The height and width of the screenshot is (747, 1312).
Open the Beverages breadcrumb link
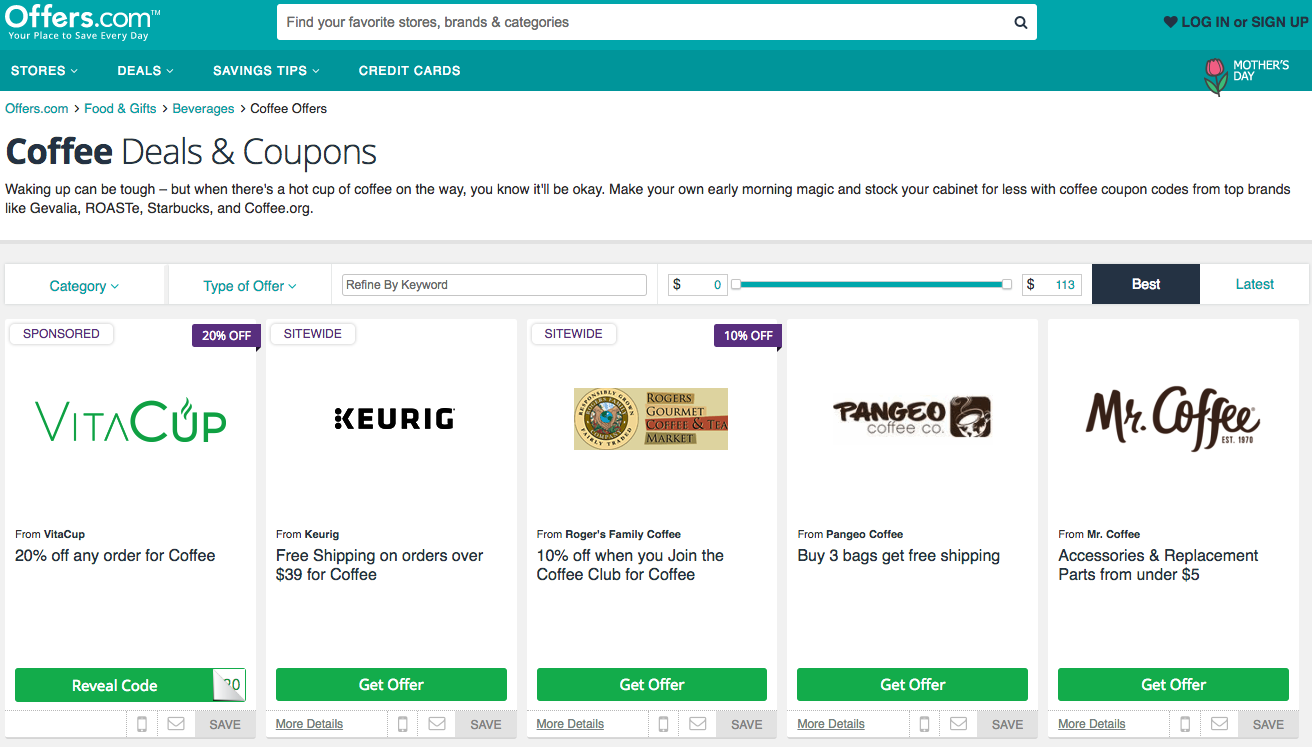[203, 108]
